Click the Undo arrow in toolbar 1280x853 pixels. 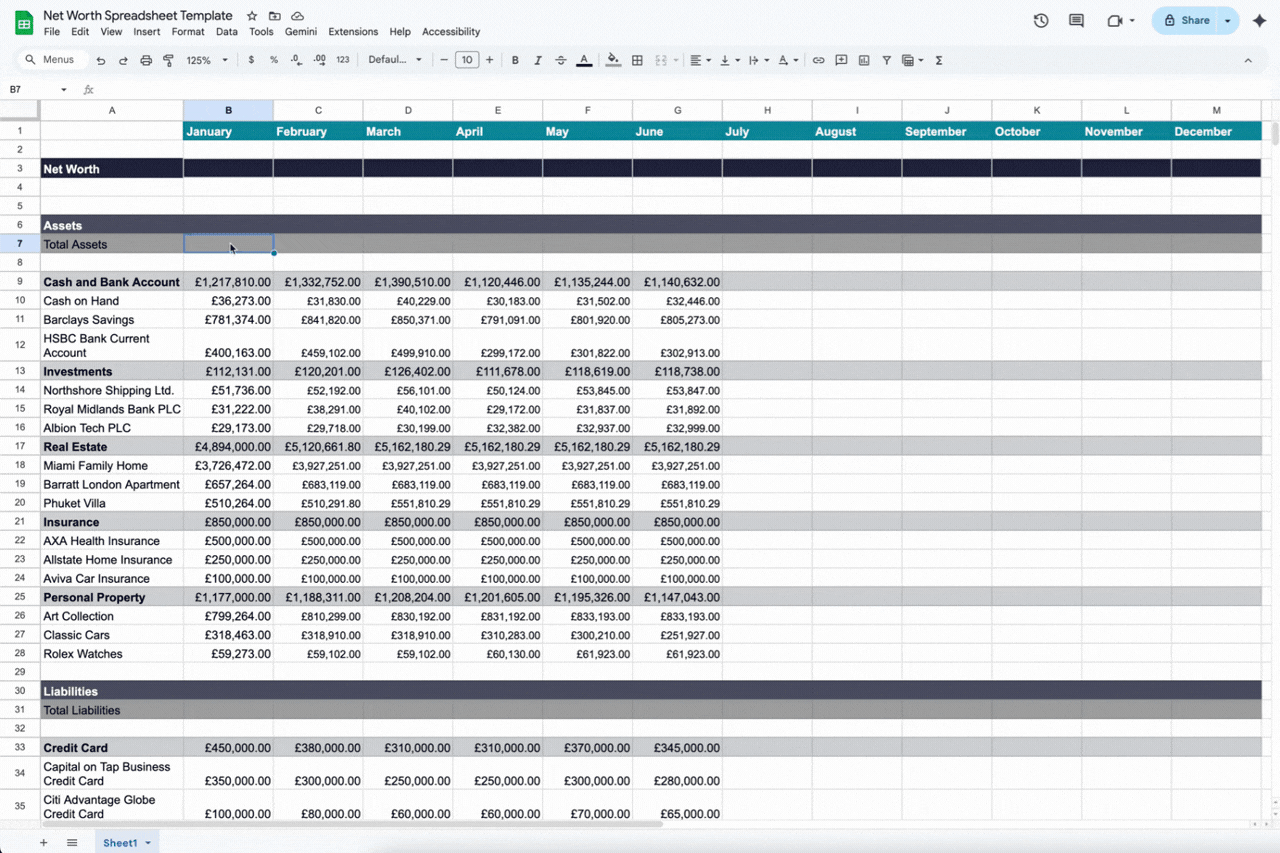point(101,60)
